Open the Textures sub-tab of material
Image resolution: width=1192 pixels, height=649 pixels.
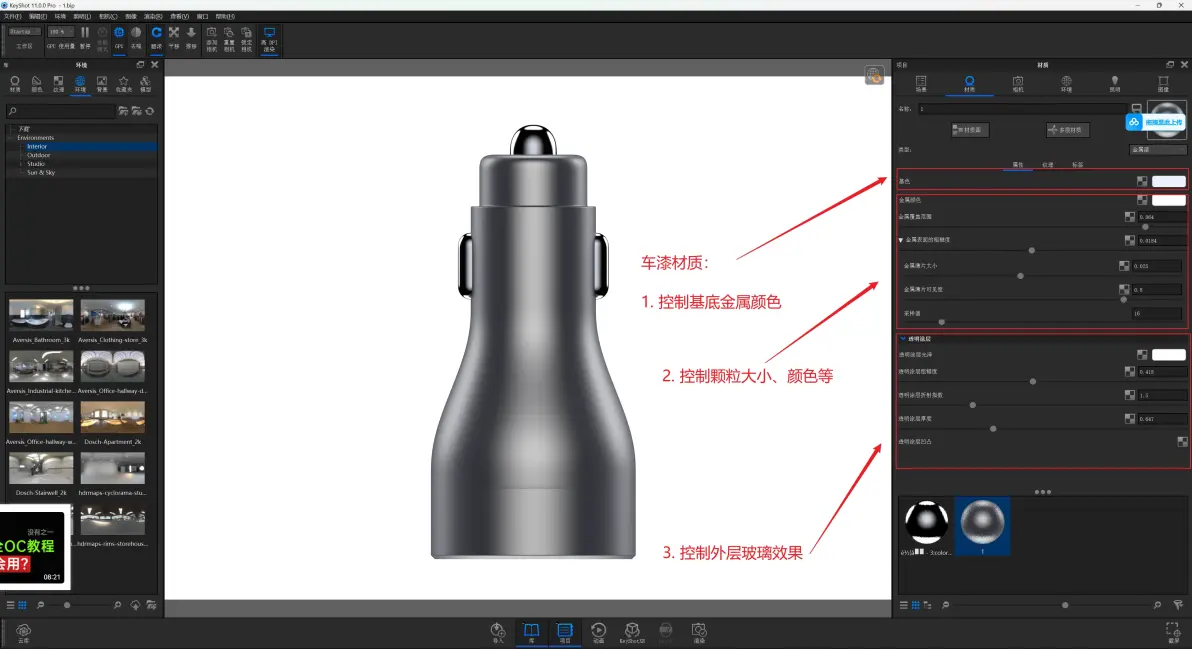pyautogui.click(x=1048, y=165)
